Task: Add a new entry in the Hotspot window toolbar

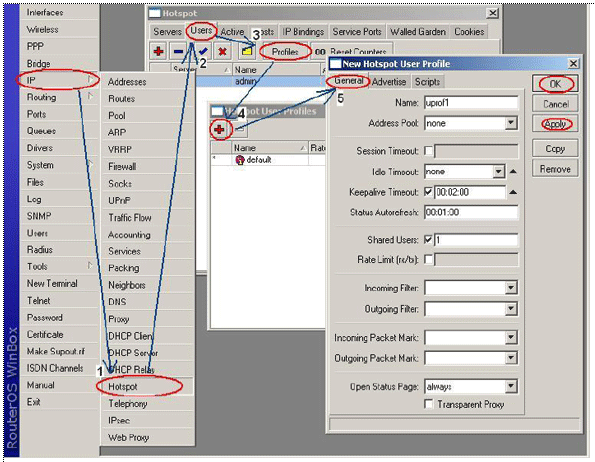Action: [159, 51]
